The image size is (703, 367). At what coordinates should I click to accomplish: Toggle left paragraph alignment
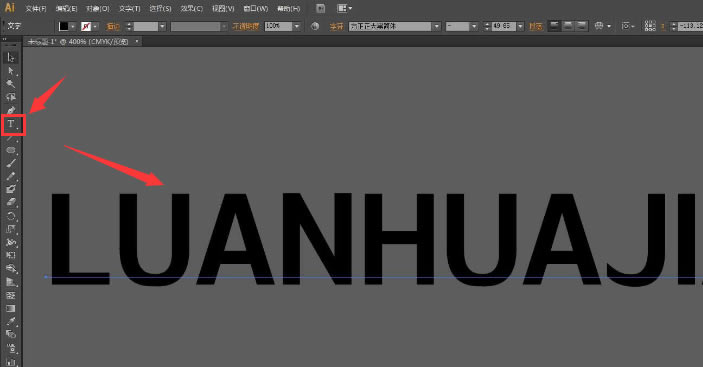[x=555, y=26]
